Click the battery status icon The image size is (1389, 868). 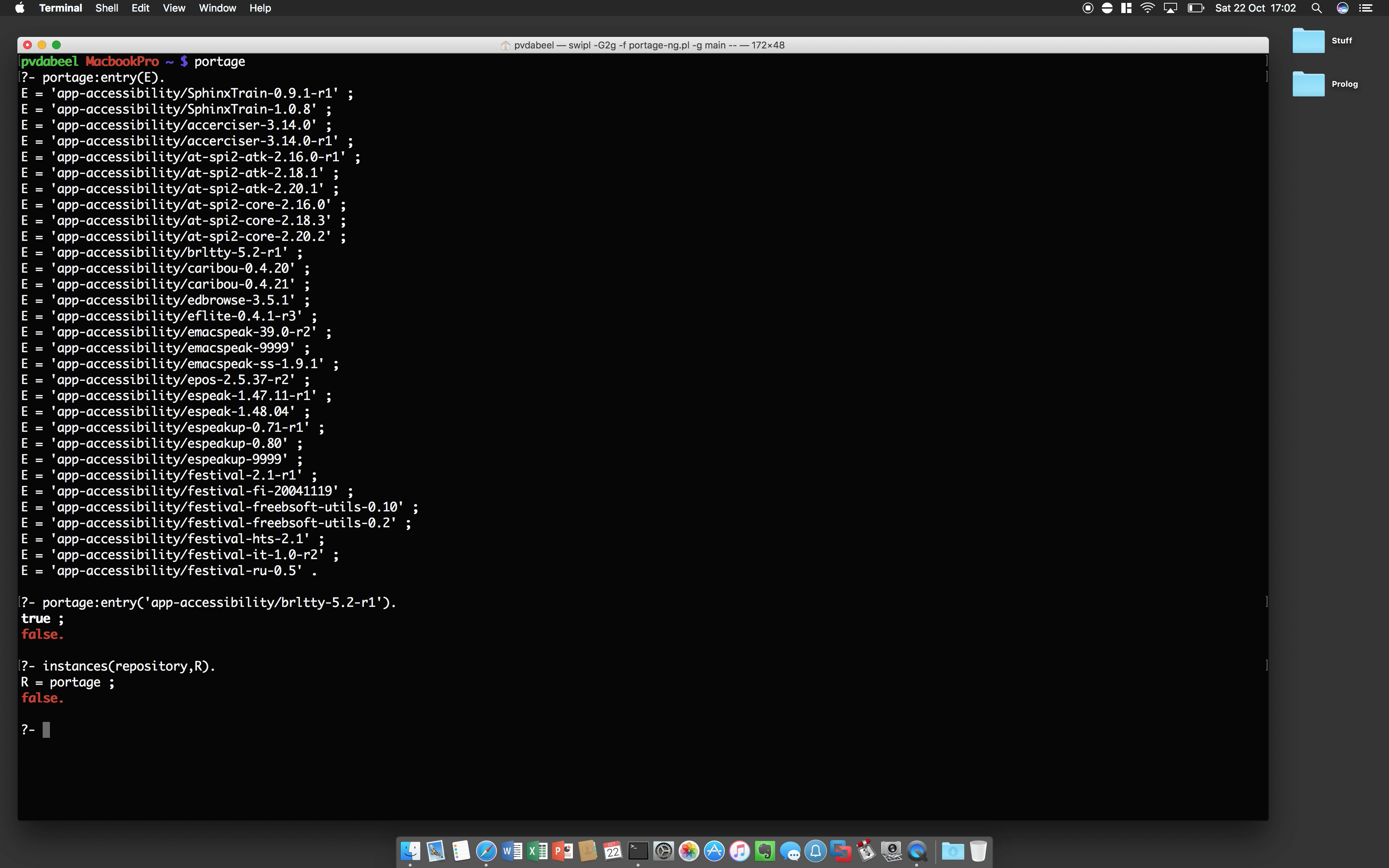(x=1195, y=8)
